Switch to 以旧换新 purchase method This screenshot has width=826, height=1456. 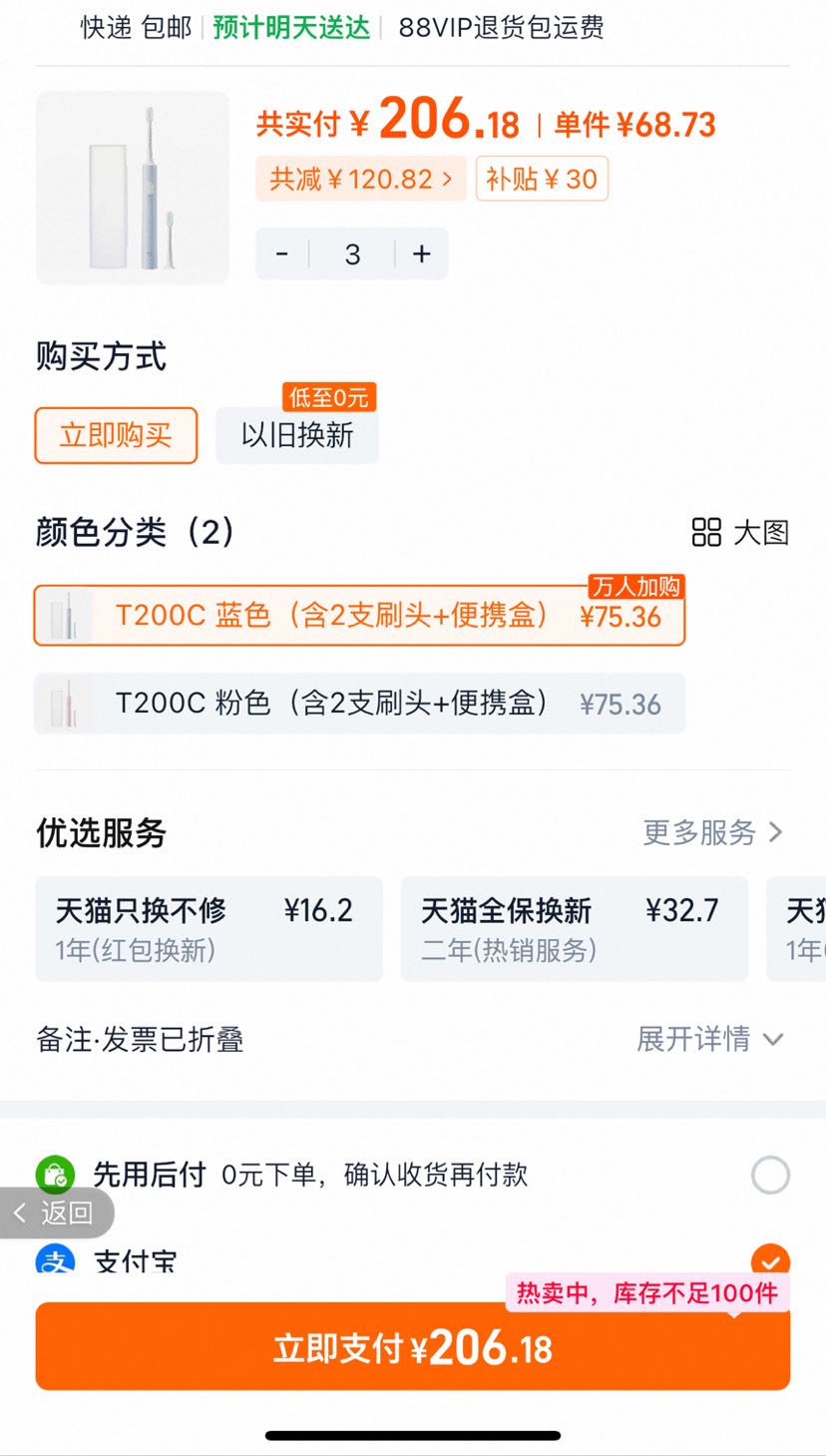pos(297,435)
